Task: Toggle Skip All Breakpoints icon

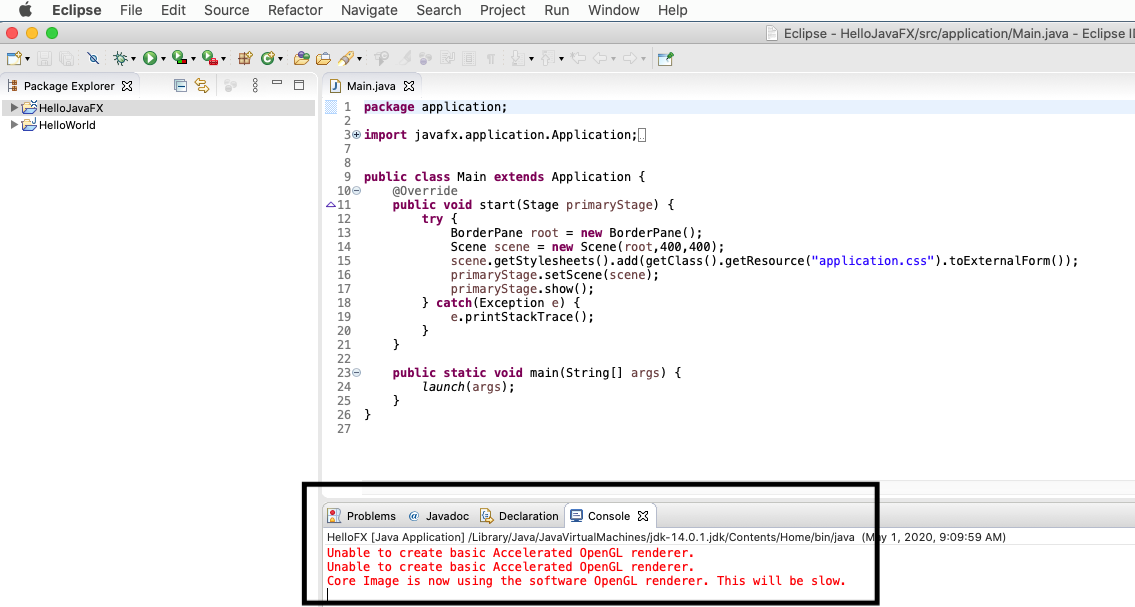Action: [x=93, y=59]
